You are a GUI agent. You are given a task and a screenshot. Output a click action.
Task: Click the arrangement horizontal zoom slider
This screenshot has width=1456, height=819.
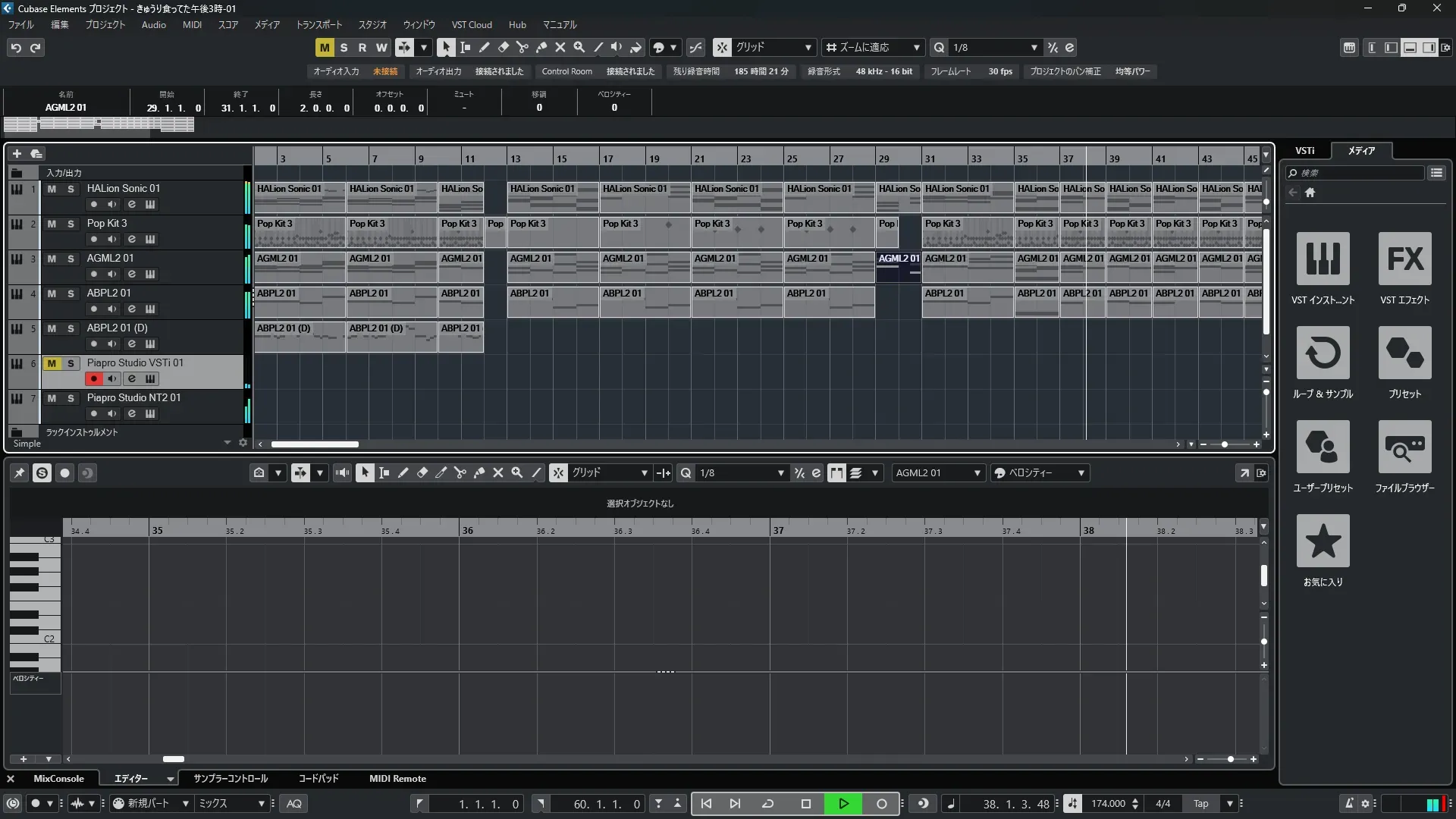pyautogui.click(x=1224, y=444)
